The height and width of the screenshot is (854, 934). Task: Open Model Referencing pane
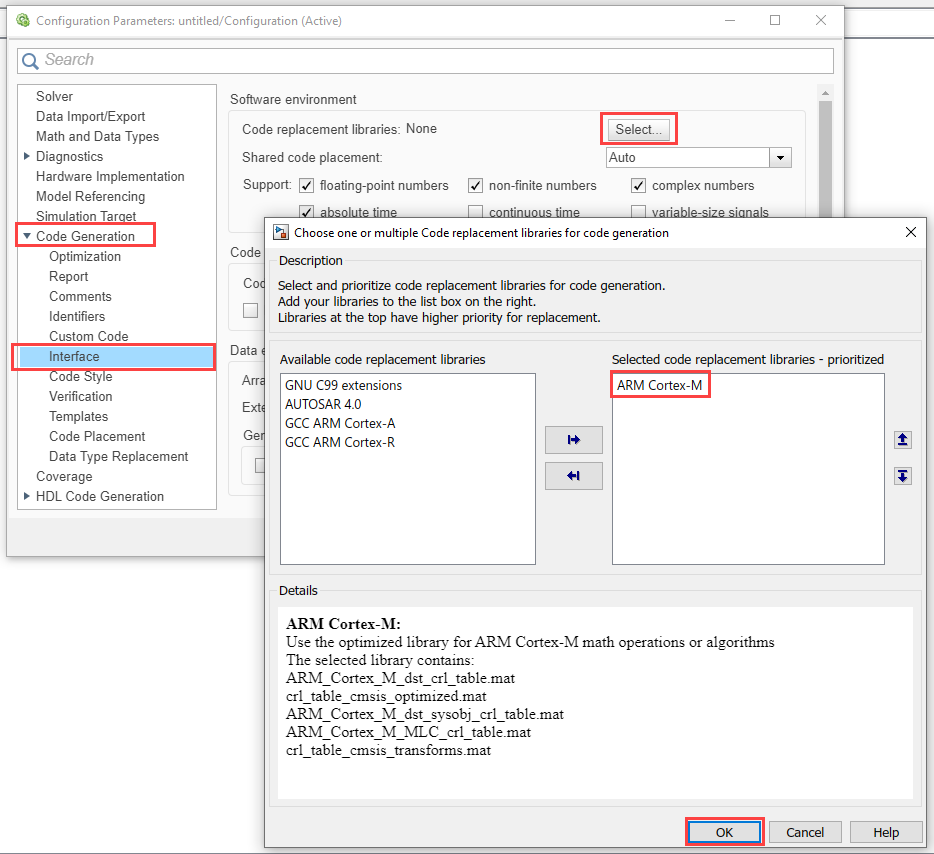click(x=91, y=197)
